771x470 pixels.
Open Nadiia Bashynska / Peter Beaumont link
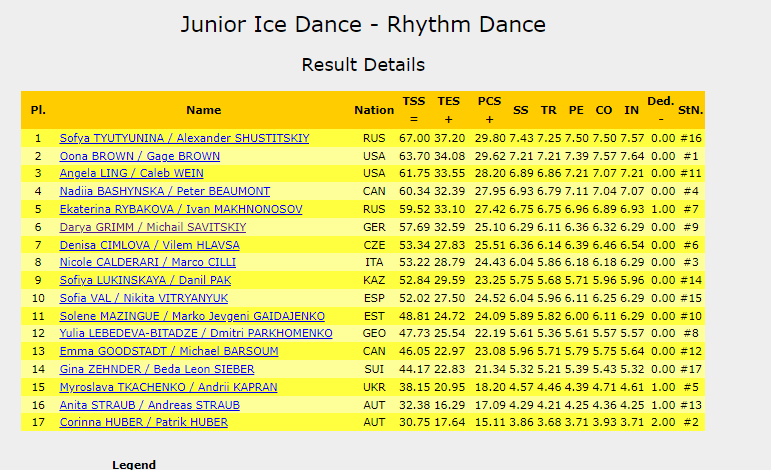[165, 191]
